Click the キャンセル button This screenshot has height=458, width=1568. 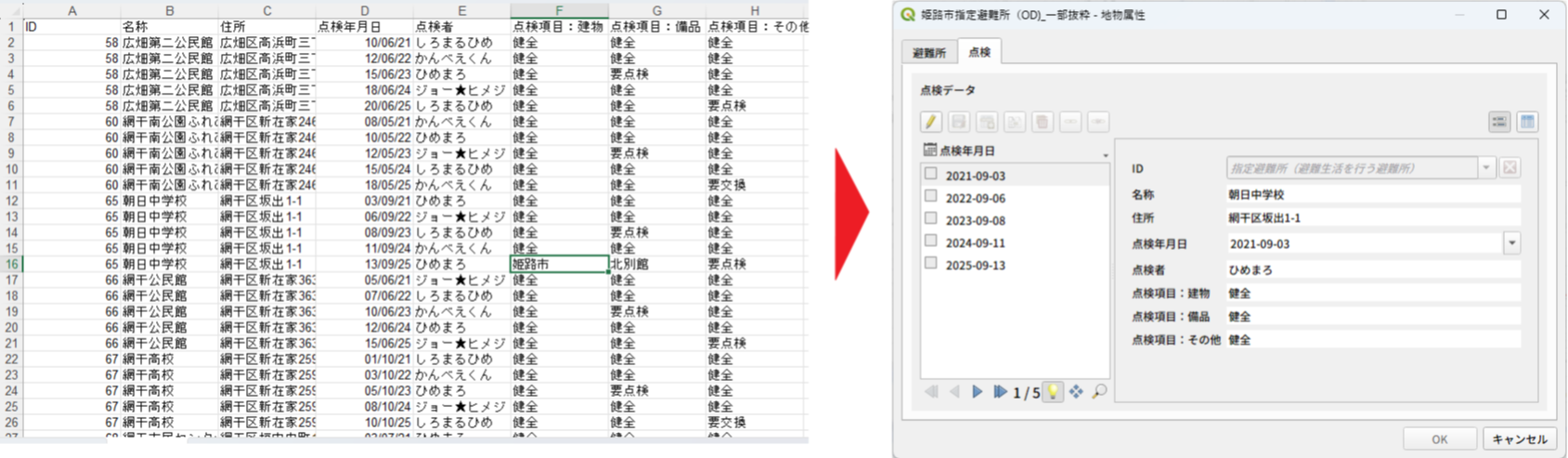coord(1519,439)
